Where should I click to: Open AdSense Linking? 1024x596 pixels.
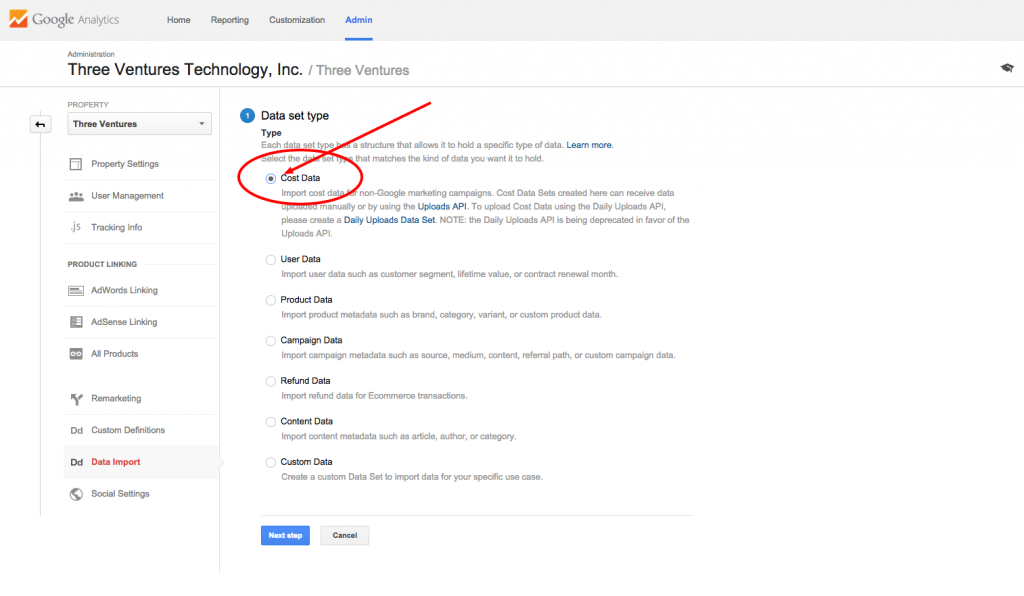coord(124,322)
